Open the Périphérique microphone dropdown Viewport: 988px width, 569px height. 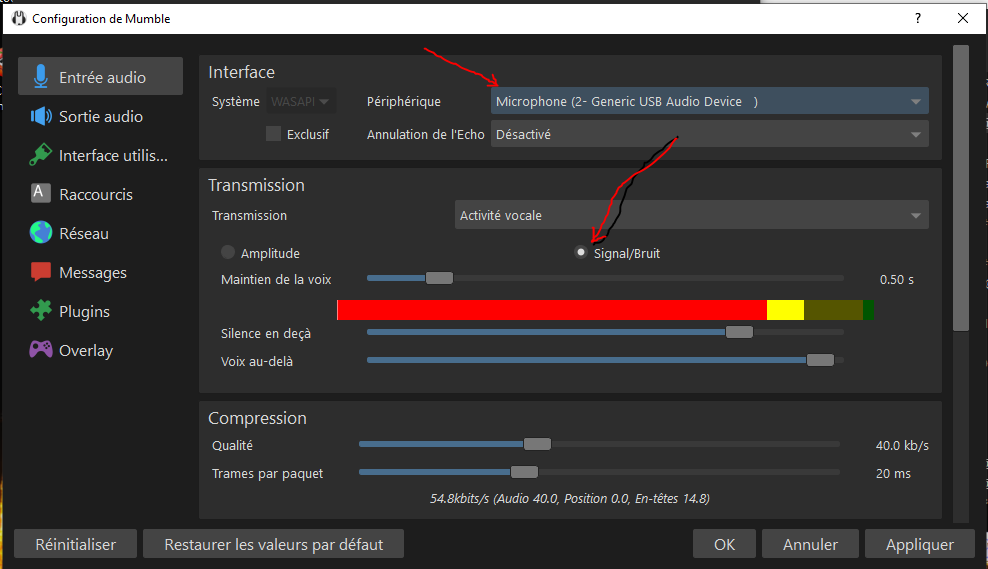click(x=709, y=101)
